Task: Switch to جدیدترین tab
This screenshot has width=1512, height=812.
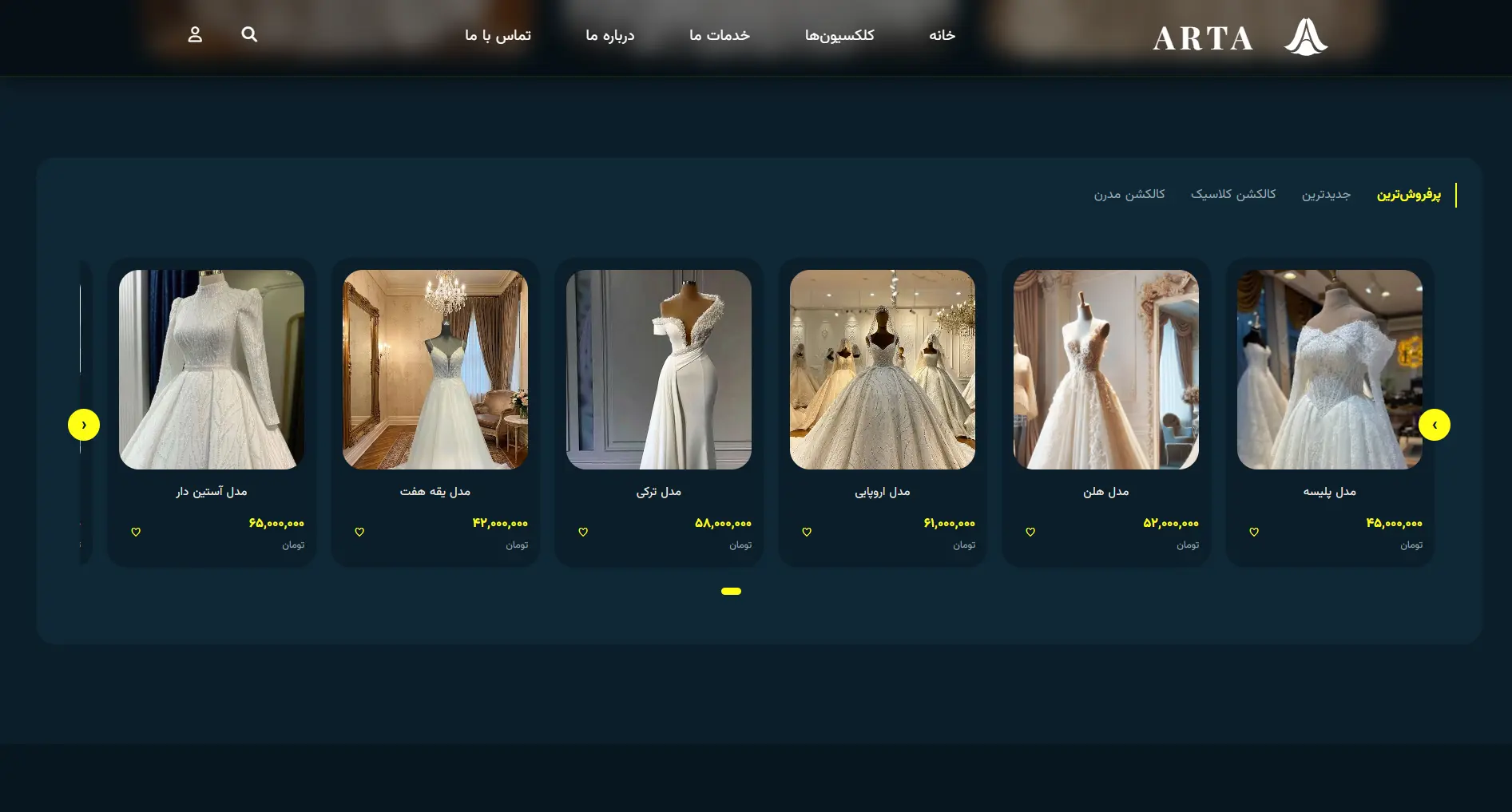Action: 1326,195
